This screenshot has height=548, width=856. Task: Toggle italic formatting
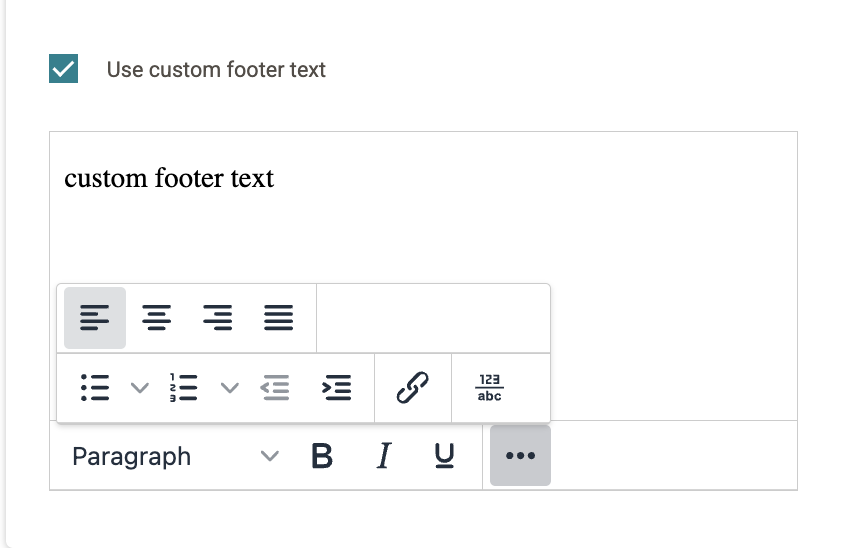pos(384,456)
